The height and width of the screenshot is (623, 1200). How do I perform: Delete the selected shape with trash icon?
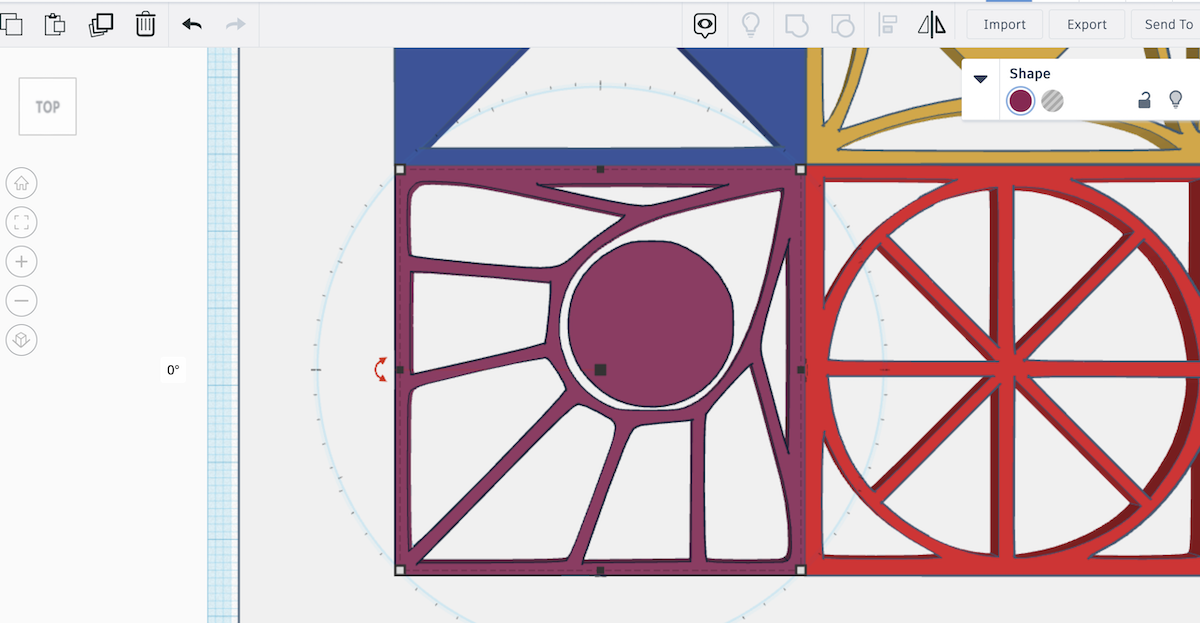tap(145, 23)
